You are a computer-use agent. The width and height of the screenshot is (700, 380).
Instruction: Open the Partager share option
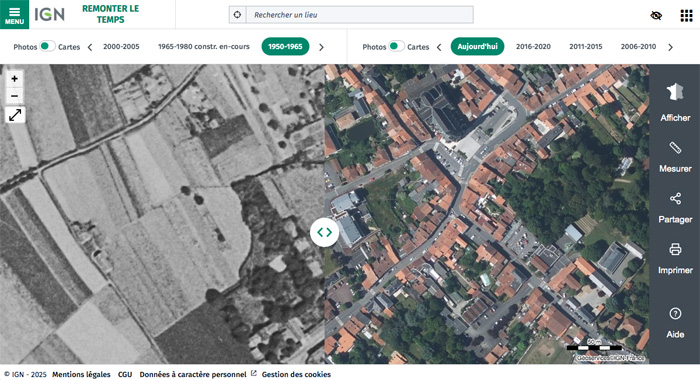(x=675, y=208)
